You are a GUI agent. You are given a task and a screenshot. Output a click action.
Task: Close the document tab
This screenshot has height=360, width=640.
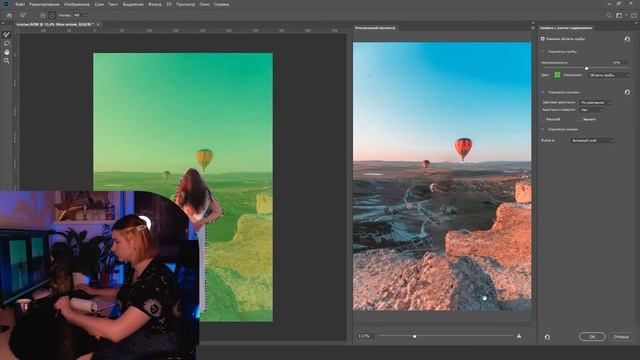tap(98, 24)
